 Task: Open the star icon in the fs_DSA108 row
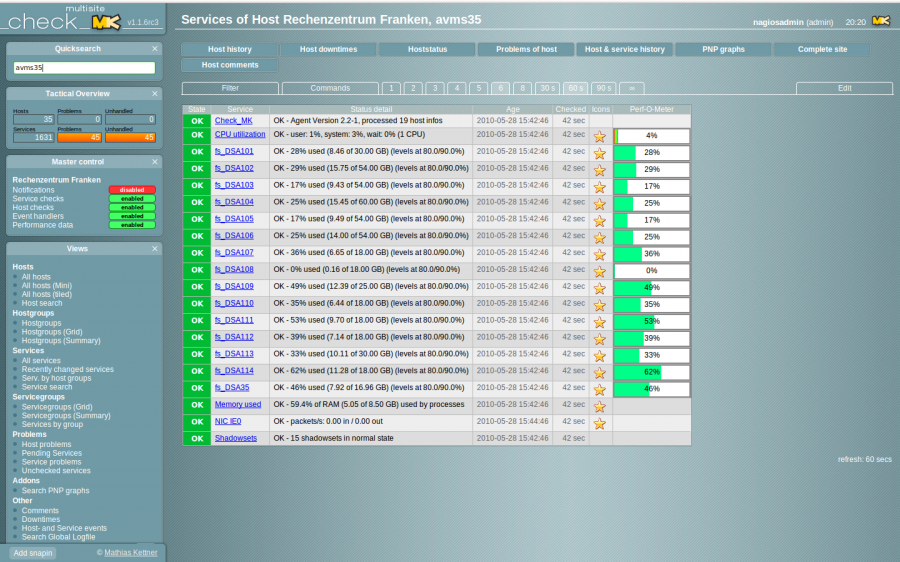tap(600, 271)
